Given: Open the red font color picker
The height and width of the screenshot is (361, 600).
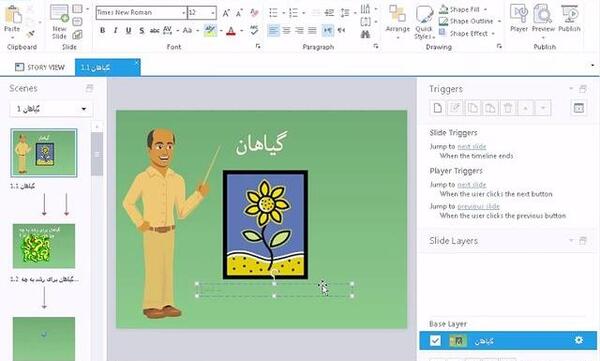Looking at the screenshot, I should [242, 31].
